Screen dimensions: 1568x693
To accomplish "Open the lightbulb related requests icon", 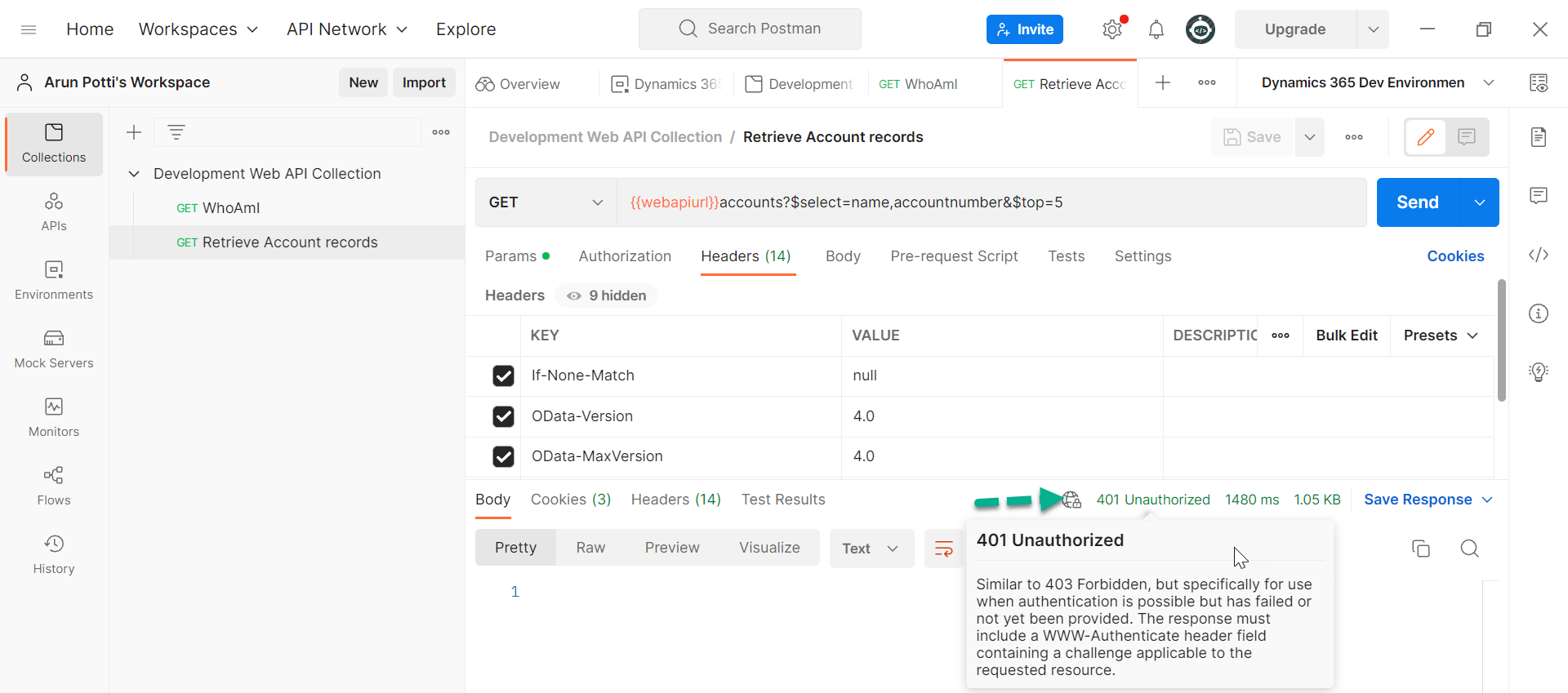I will point(1539,372).
